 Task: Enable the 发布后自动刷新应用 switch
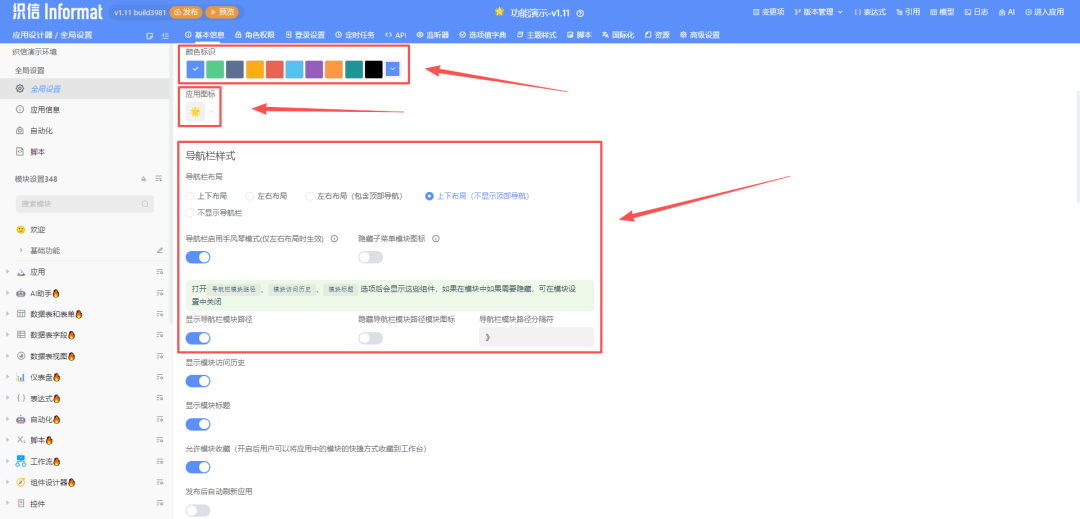pos(198,510)
